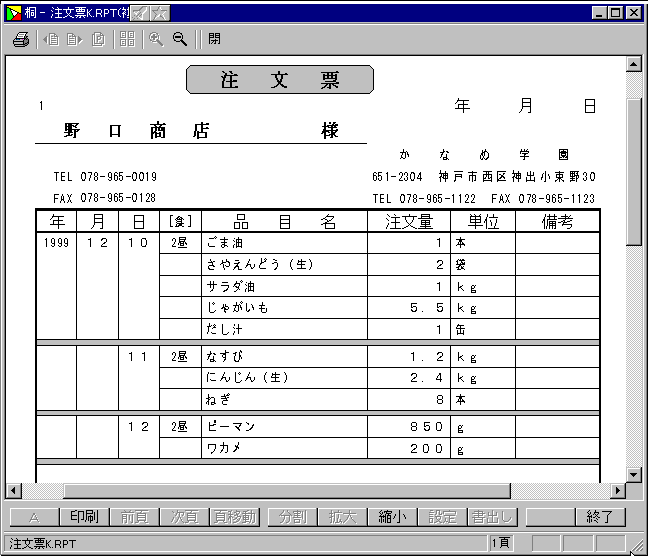Click the split view toolbar icon
The image size is (648, 556).
click(x=127, y=39)
